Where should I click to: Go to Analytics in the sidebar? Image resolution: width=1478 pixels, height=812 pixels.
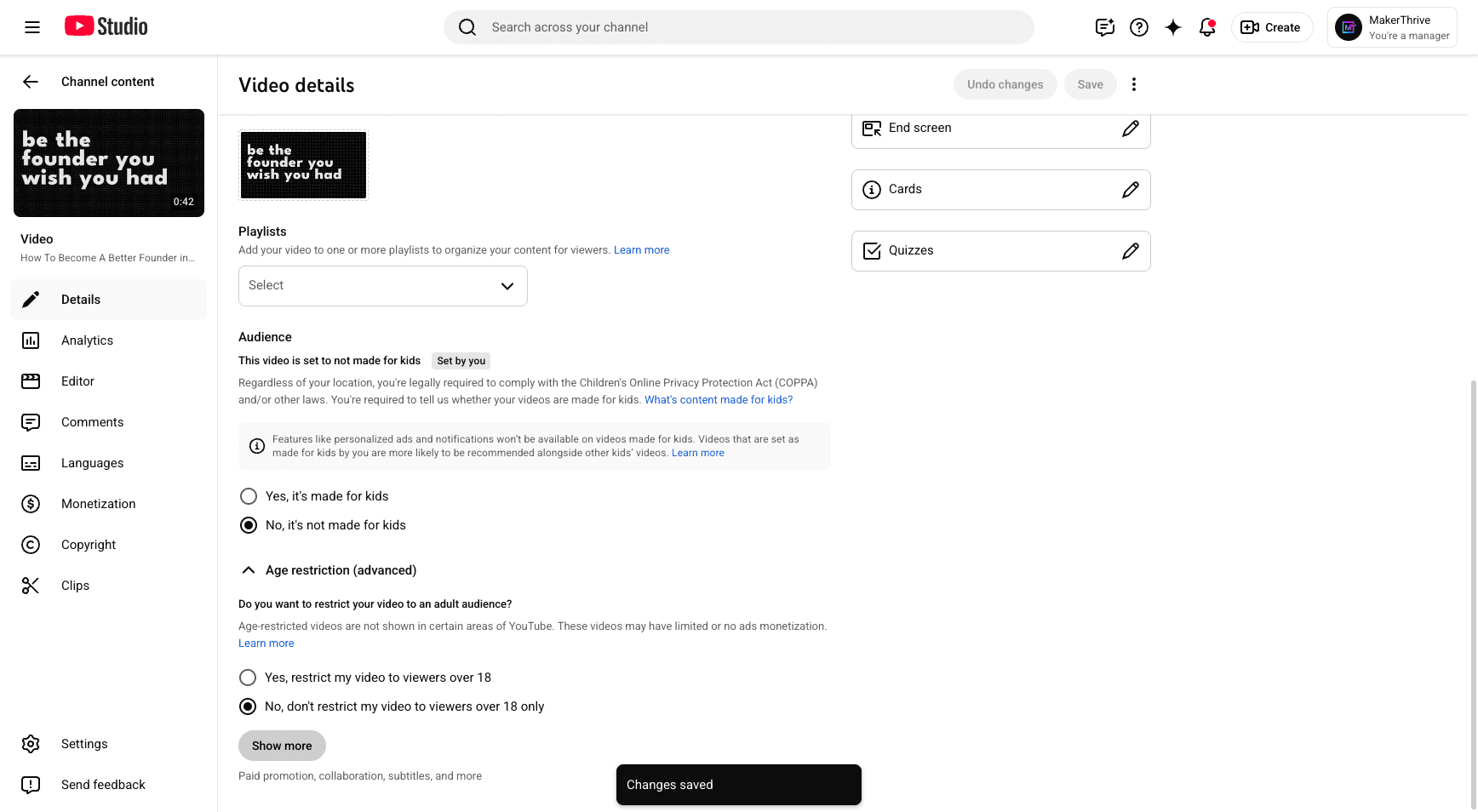click(109, 340)
